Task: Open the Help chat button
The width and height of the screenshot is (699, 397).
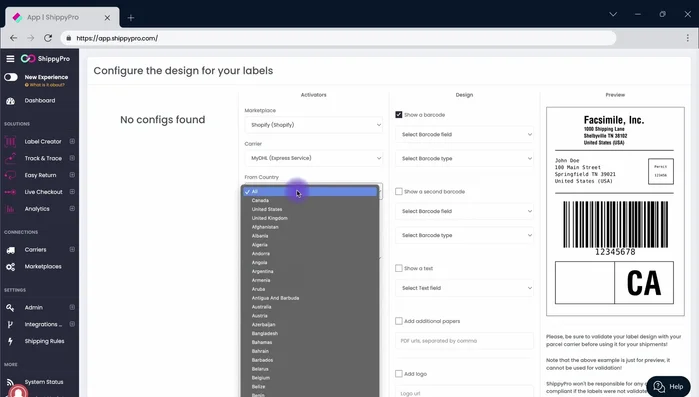Action: pos(668,386)
